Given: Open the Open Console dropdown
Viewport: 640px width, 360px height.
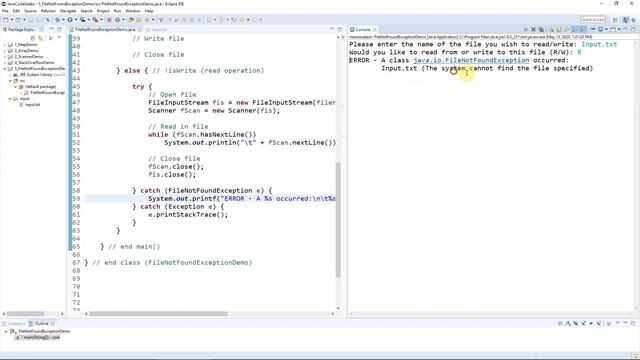Looking at the screenshot, I should tap(619, 29).
